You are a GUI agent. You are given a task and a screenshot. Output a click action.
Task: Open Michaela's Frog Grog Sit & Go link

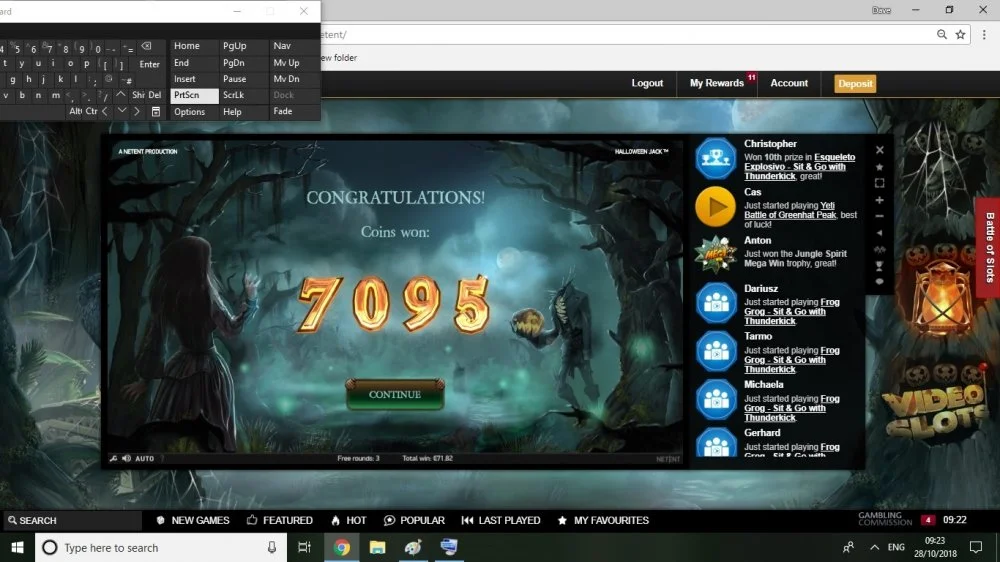[x=791, y=408]
